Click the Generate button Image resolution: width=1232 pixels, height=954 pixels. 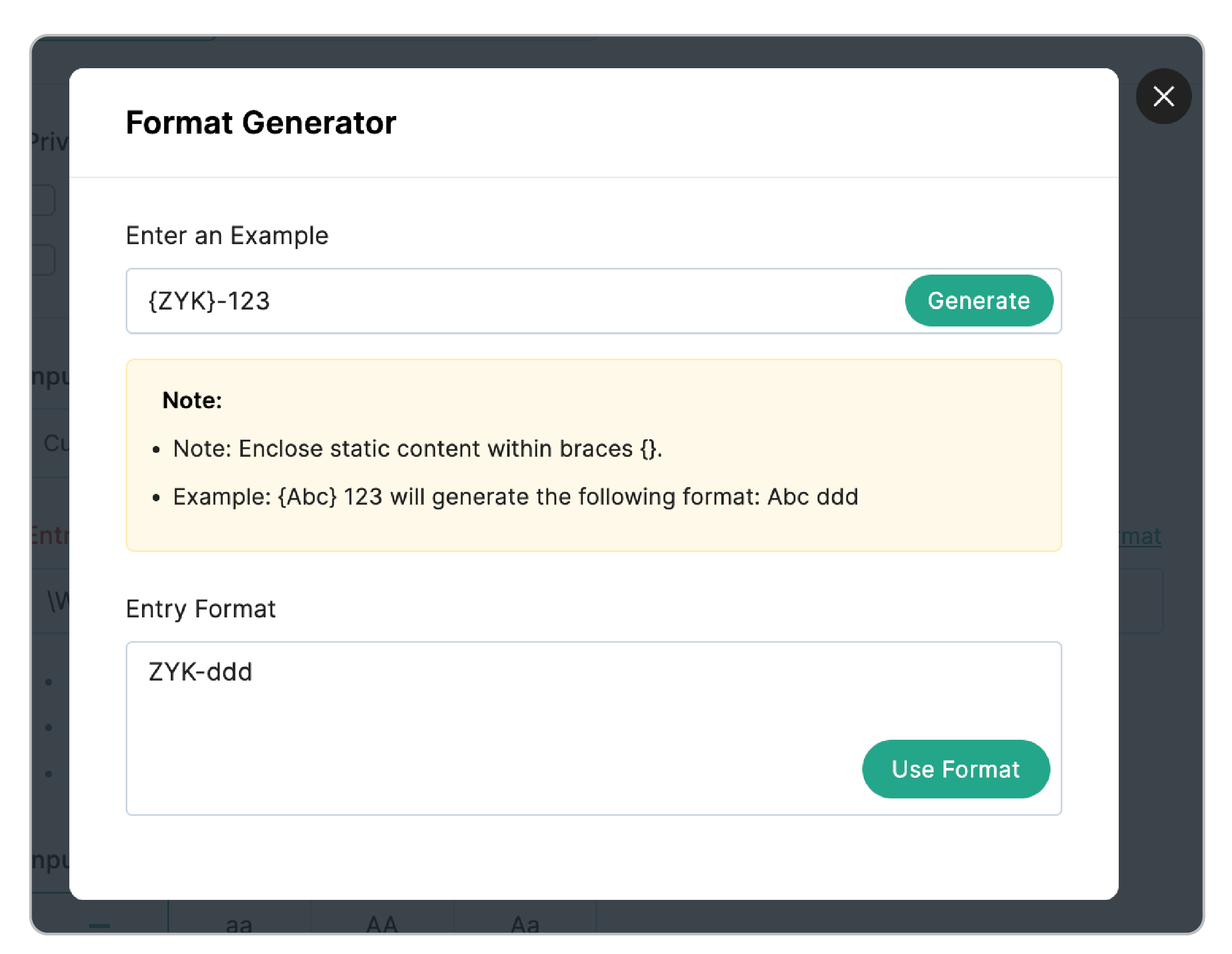979,301
